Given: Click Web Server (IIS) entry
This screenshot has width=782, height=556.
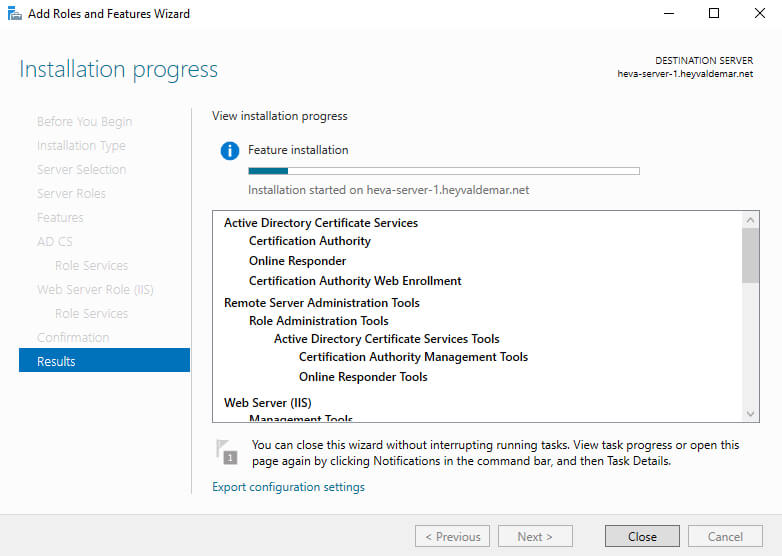Looking at the screenshot, I should pyautogui.click(x=268, y=402).
